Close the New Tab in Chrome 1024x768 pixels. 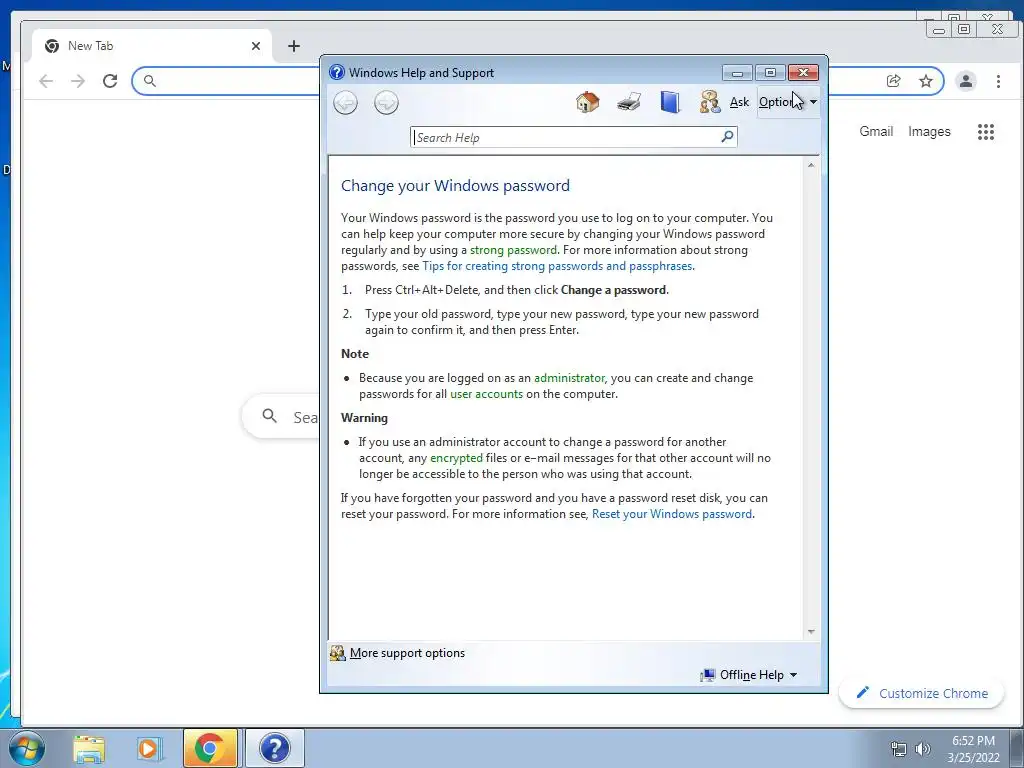[x=256, y=46]
